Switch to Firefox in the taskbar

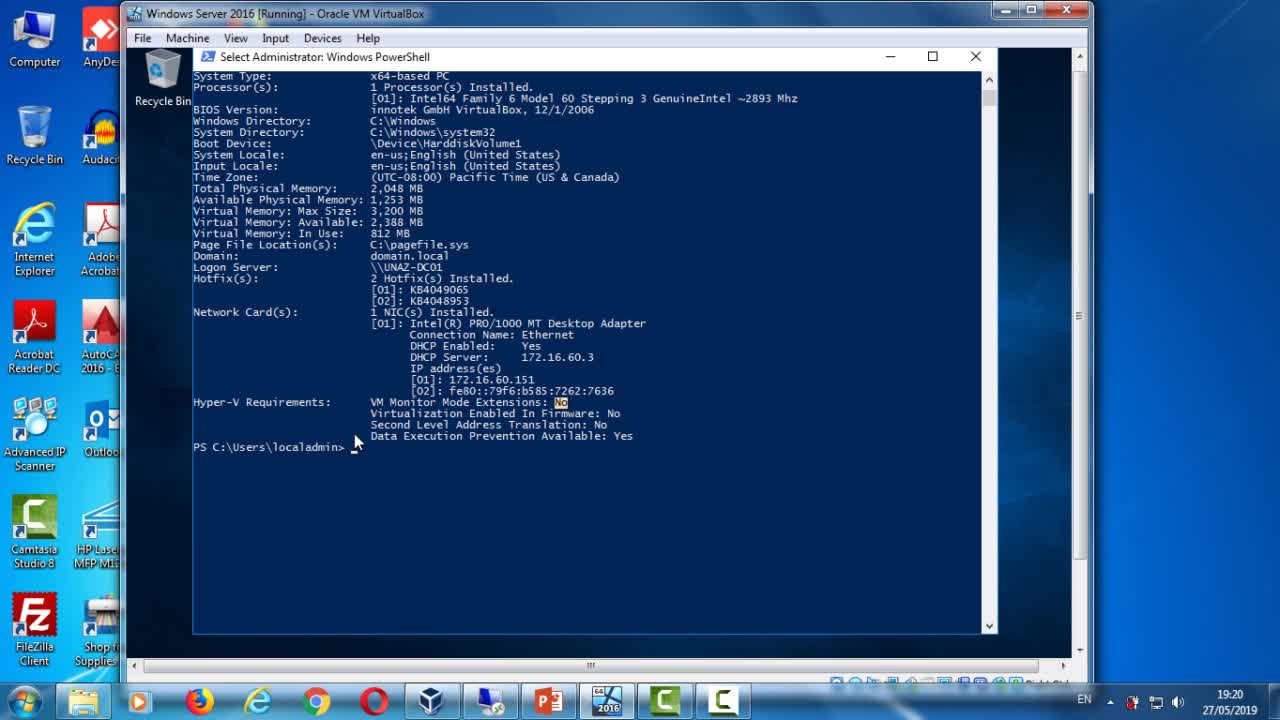tap(199, 702)
